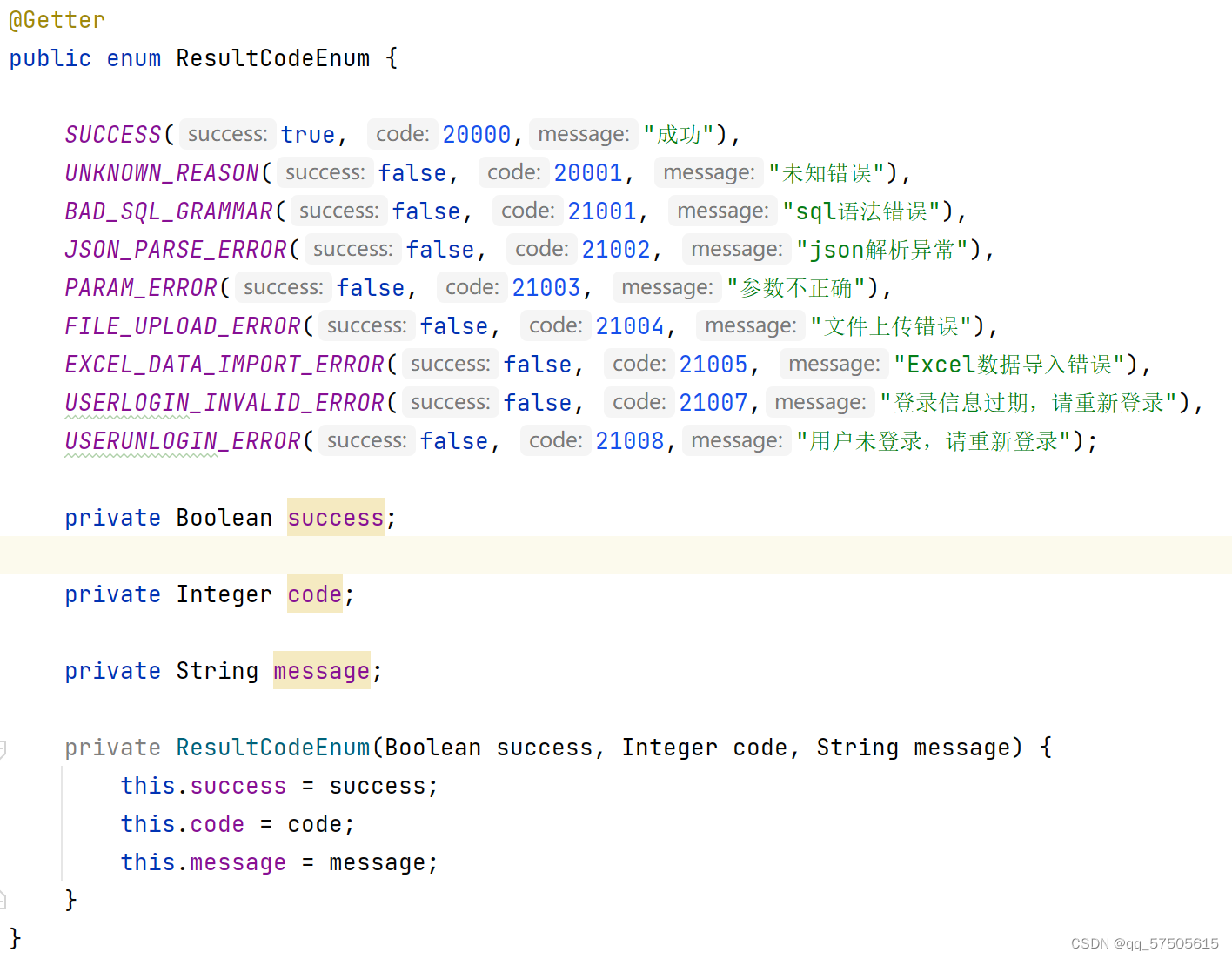The width and height of the screenshot is (1232, 959).
Task: Click this.success inside the constructor body
Action: pos(202,785)
